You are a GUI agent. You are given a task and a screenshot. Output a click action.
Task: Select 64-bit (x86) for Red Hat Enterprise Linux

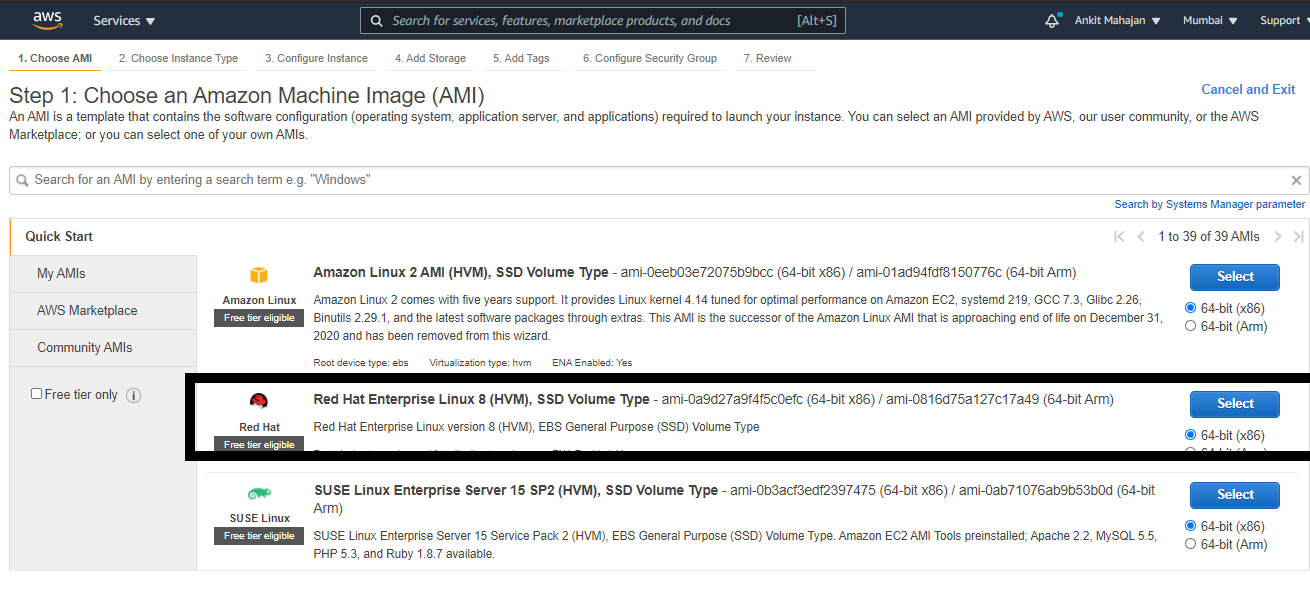tap(1190, 435)
